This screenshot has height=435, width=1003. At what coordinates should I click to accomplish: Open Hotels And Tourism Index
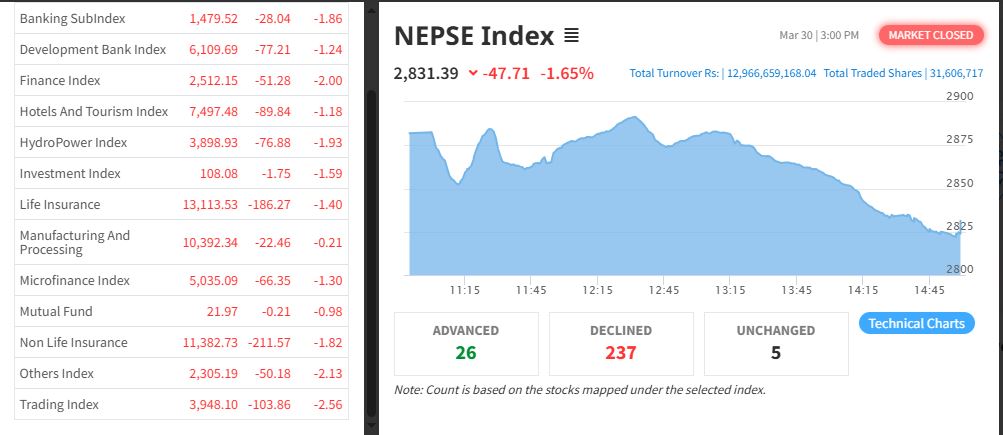[x=94, y=111]
